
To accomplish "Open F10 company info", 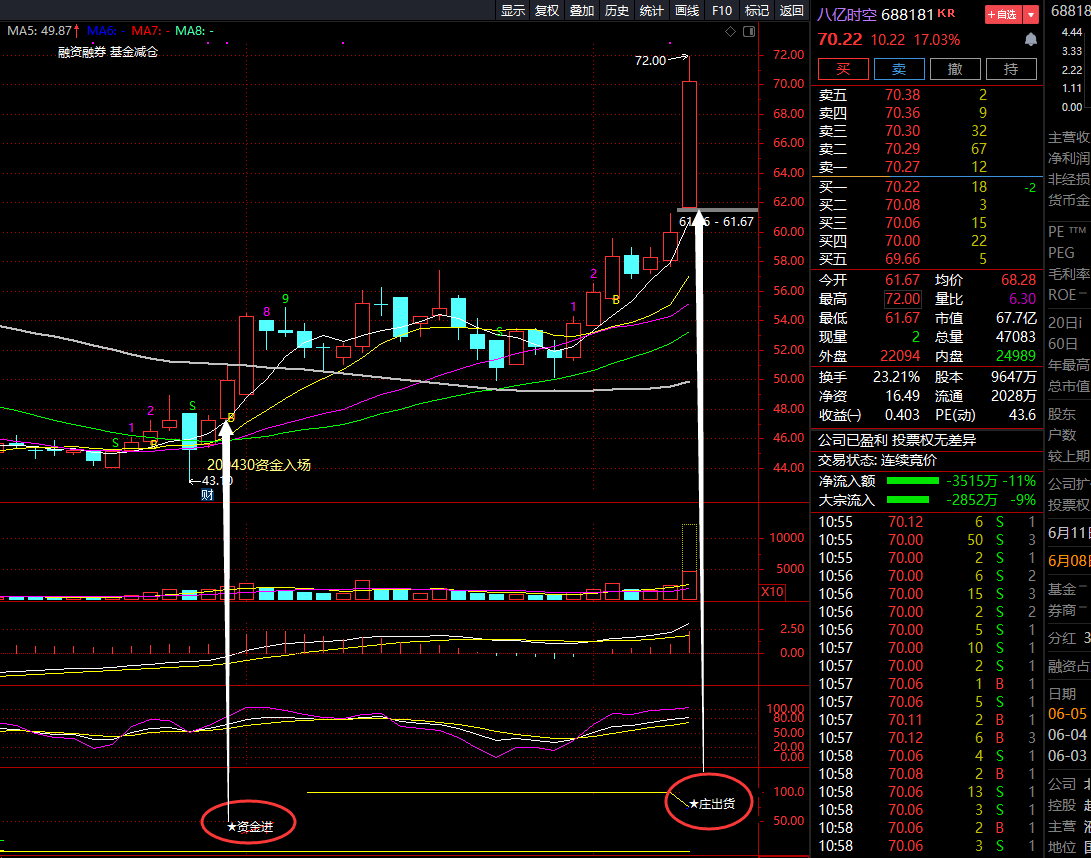I will tap(722, 10).
